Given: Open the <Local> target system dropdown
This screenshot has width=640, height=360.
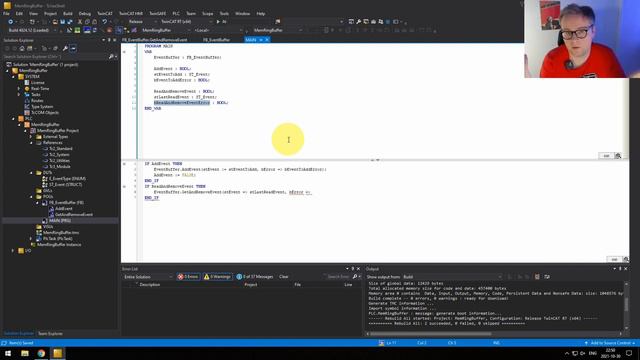Looking at the screenshot, I should coord(218,30).
